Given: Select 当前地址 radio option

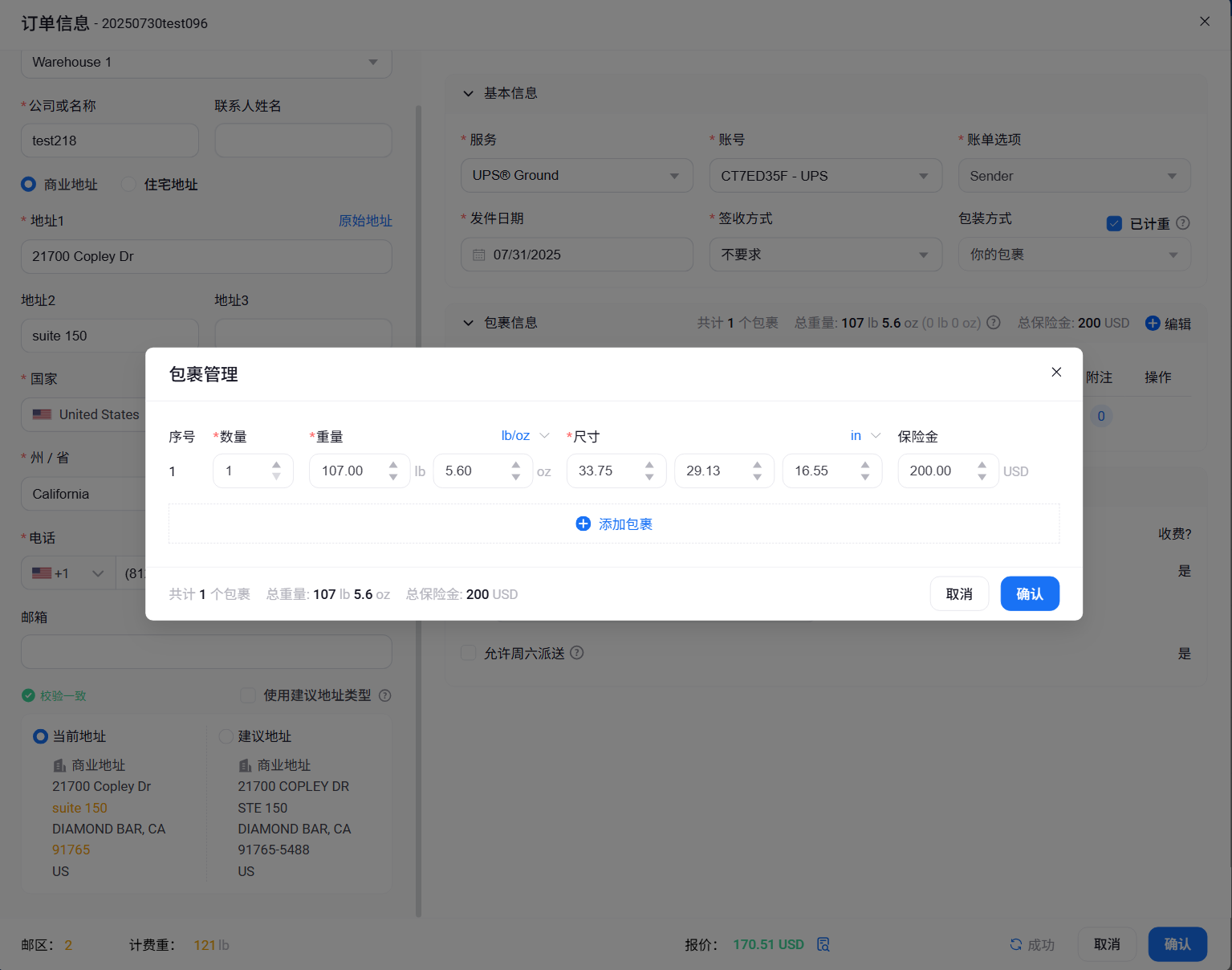Looking at the screenshot, I should pyautogui.click(x=40, y=736).
